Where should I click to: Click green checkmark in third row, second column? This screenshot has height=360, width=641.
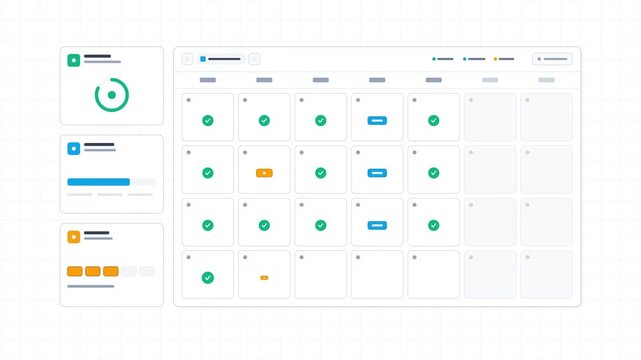click(x=264, y=225)
